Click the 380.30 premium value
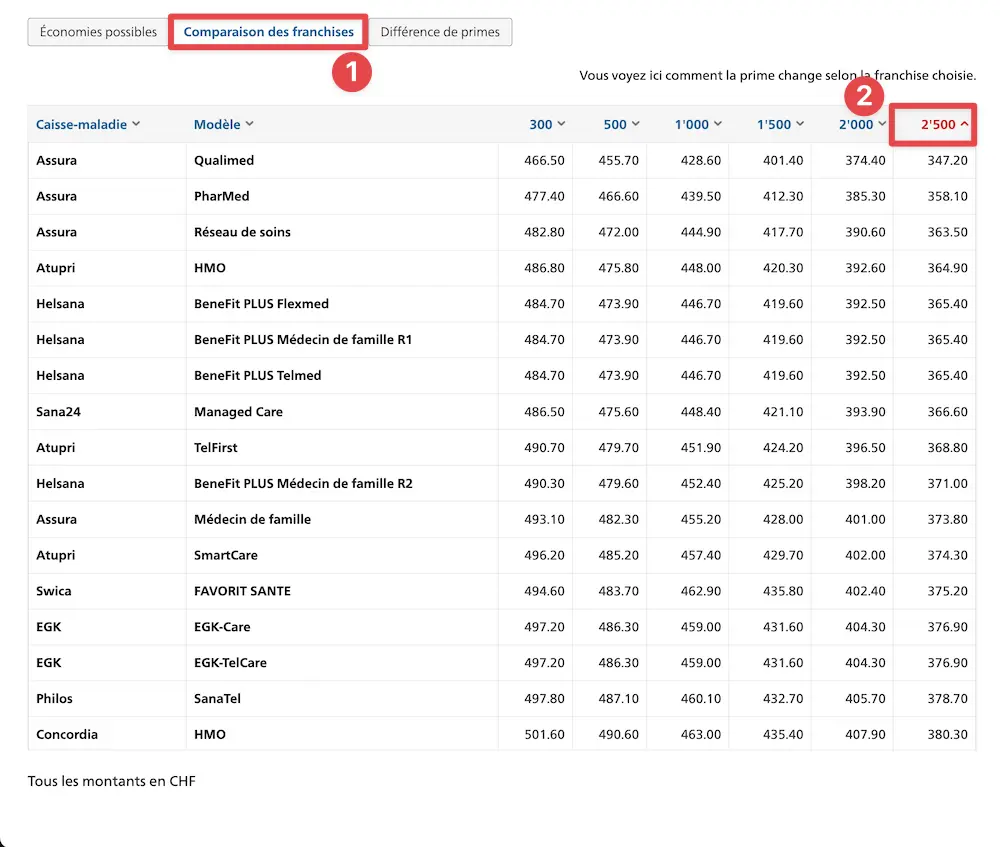 [948, 735]
